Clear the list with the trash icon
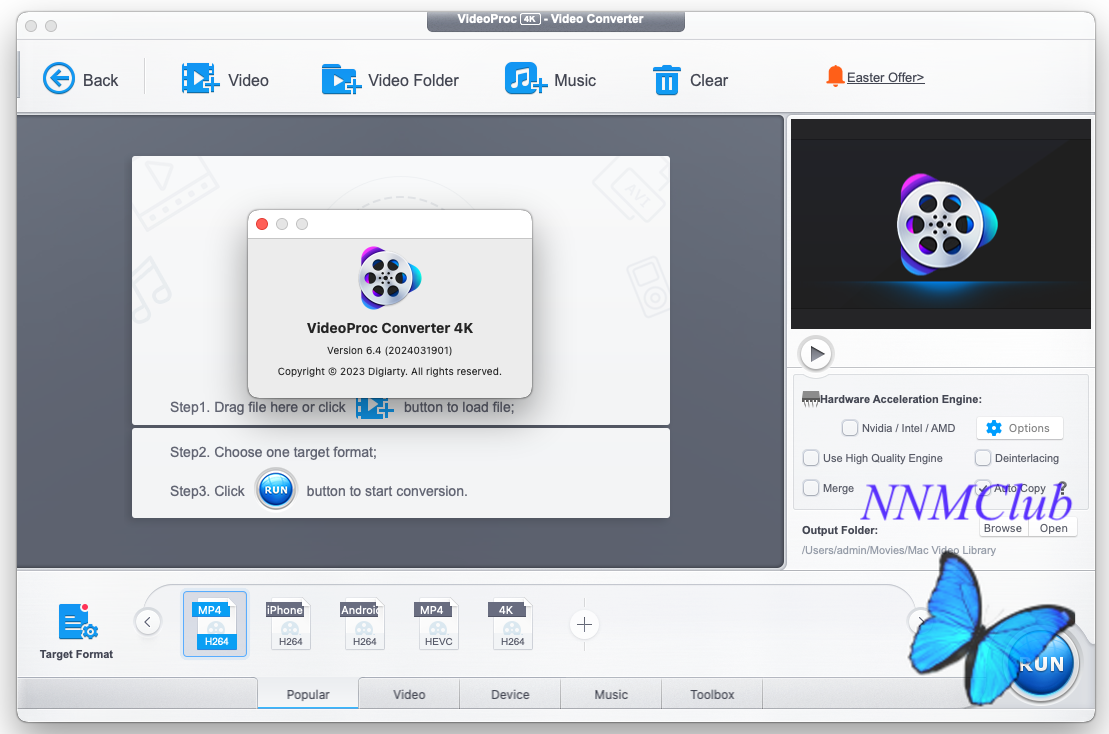This screenshot has width=1109, height=734. click(x=666, y=80)
